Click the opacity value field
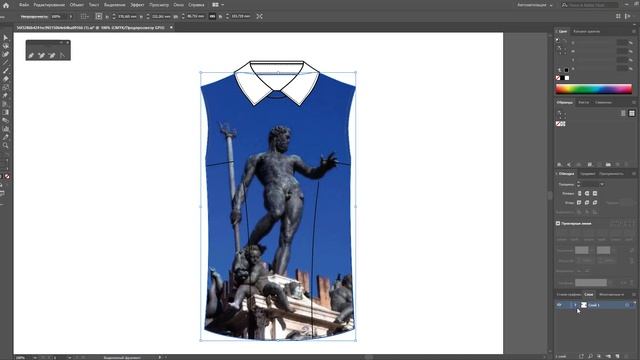This screenshot has height=360, width=640. [x=58, y=16]
